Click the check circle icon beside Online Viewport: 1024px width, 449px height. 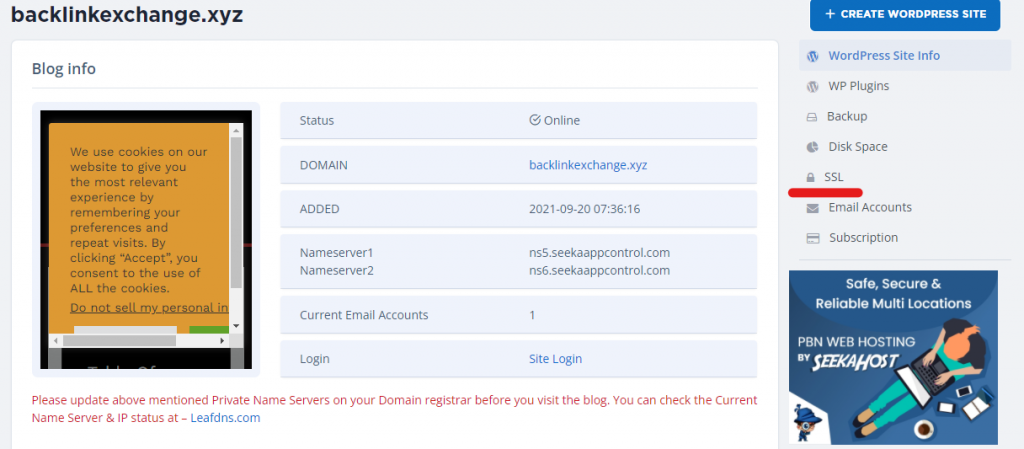coord(535,120)
